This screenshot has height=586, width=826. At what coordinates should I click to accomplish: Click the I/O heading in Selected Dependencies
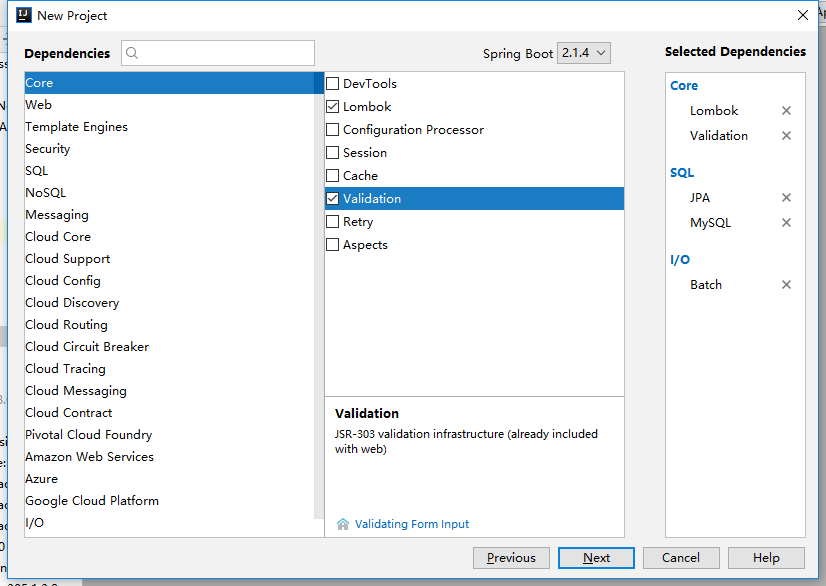coord(680,260)
